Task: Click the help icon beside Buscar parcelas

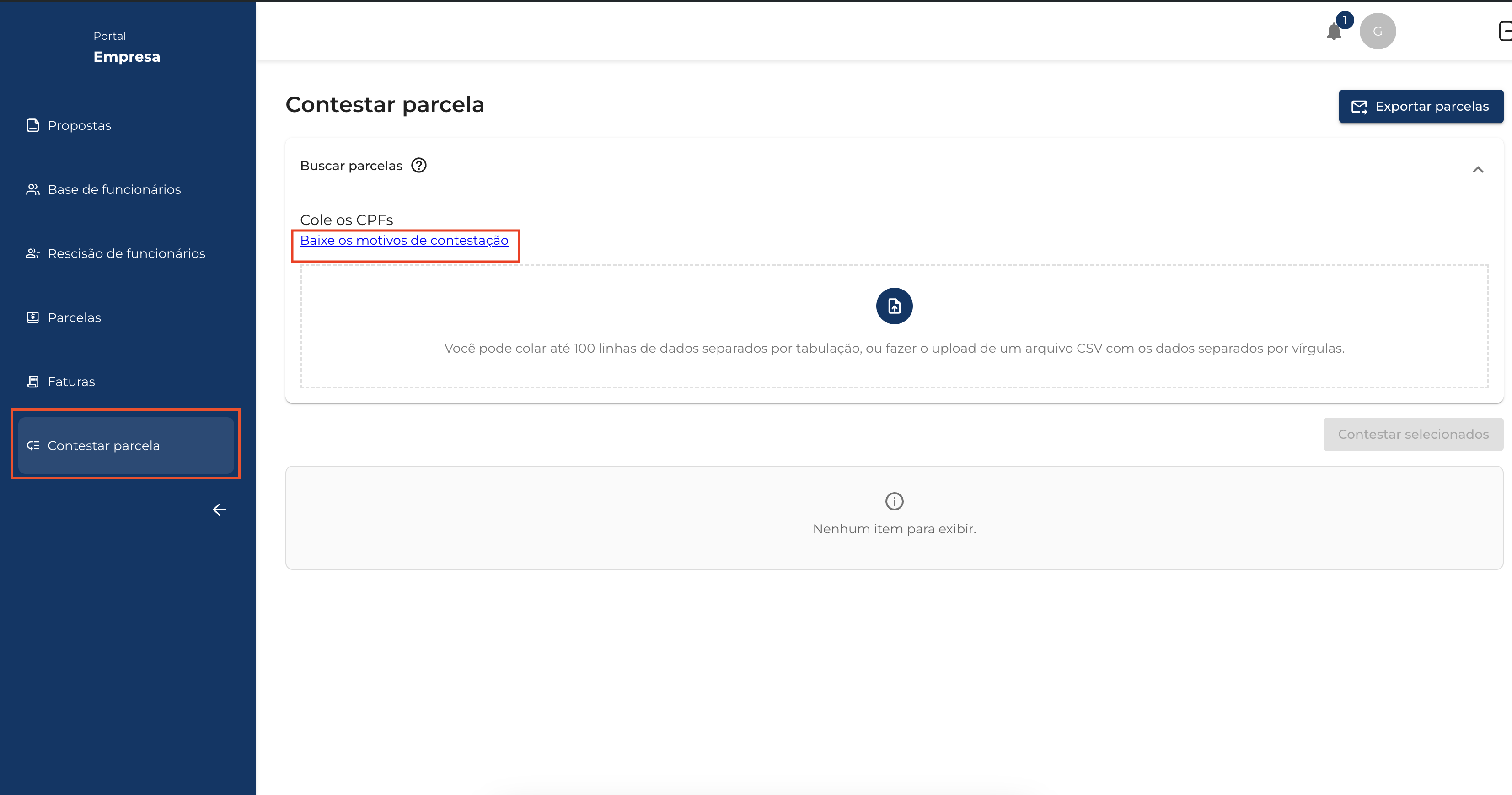Action: click(418, 166)
